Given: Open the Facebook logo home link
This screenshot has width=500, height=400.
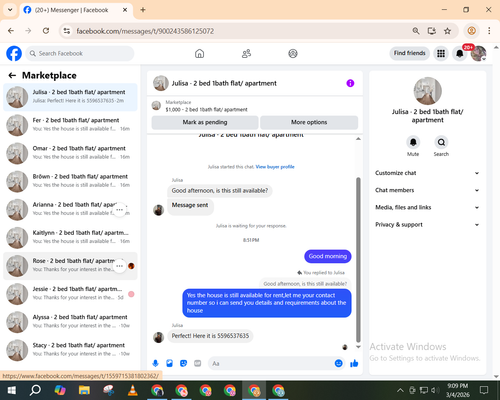Looking at the screenshot, I should (14, 53).
